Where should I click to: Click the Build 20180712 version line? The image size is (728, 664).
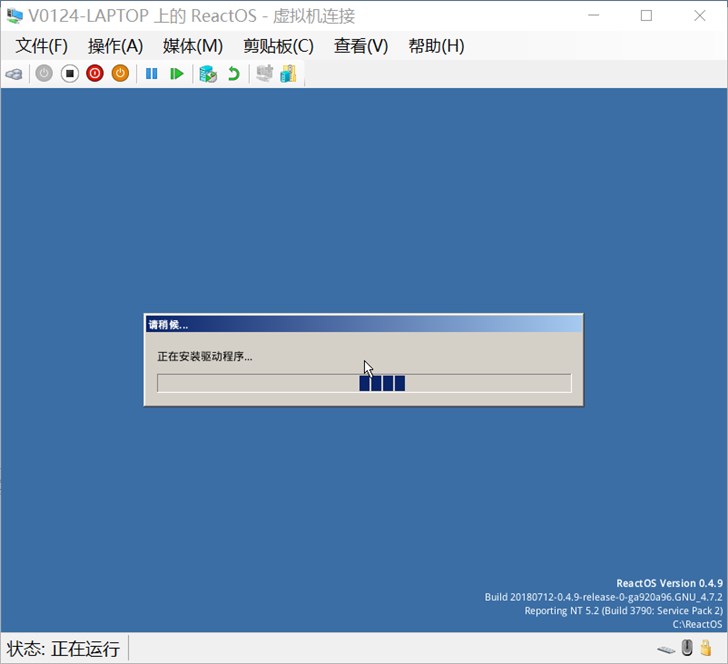604,597
